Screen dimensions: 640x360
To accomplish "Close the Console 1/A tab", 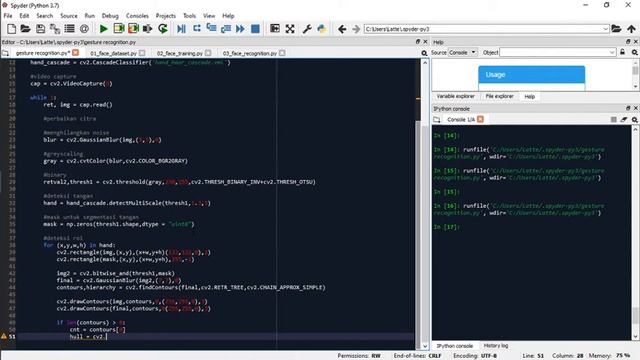I will [480, 119].
